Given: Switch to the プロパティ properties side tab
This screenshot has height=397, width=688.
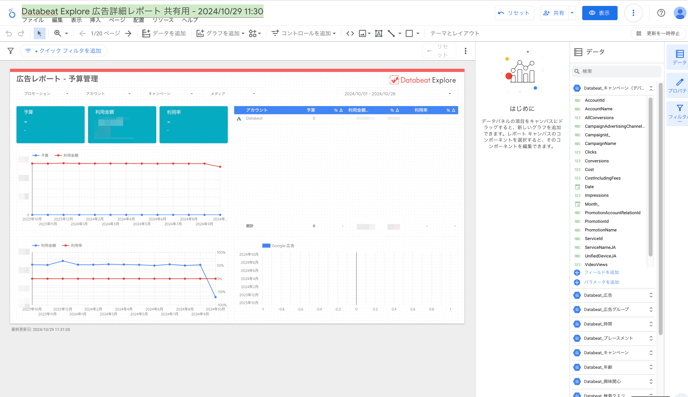Looking at the screenshot, I should pyautogui.click(x=678, y=86).
